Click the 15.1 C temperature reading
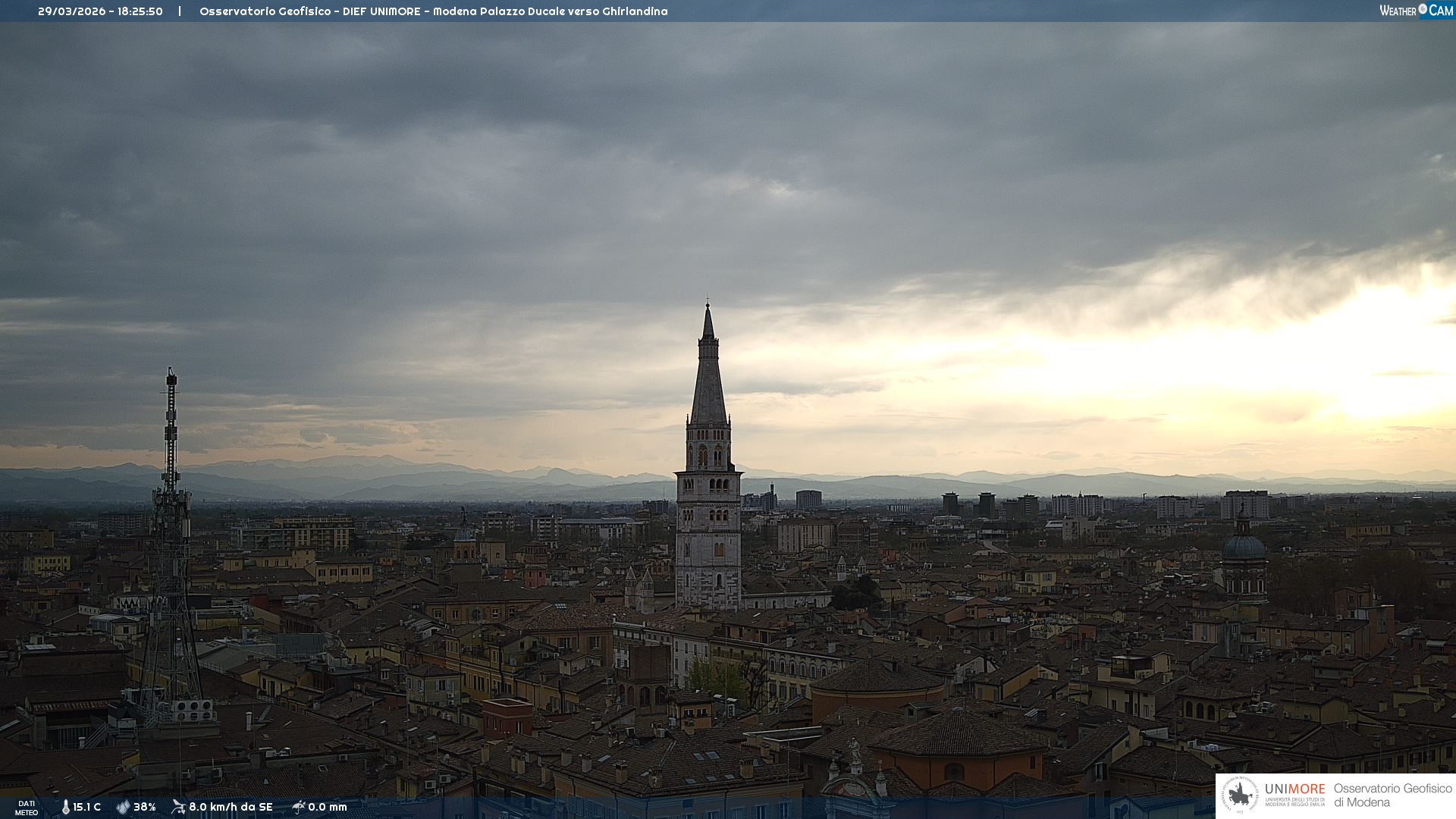This screenshot has width=1456, height=819. (86, 808)
